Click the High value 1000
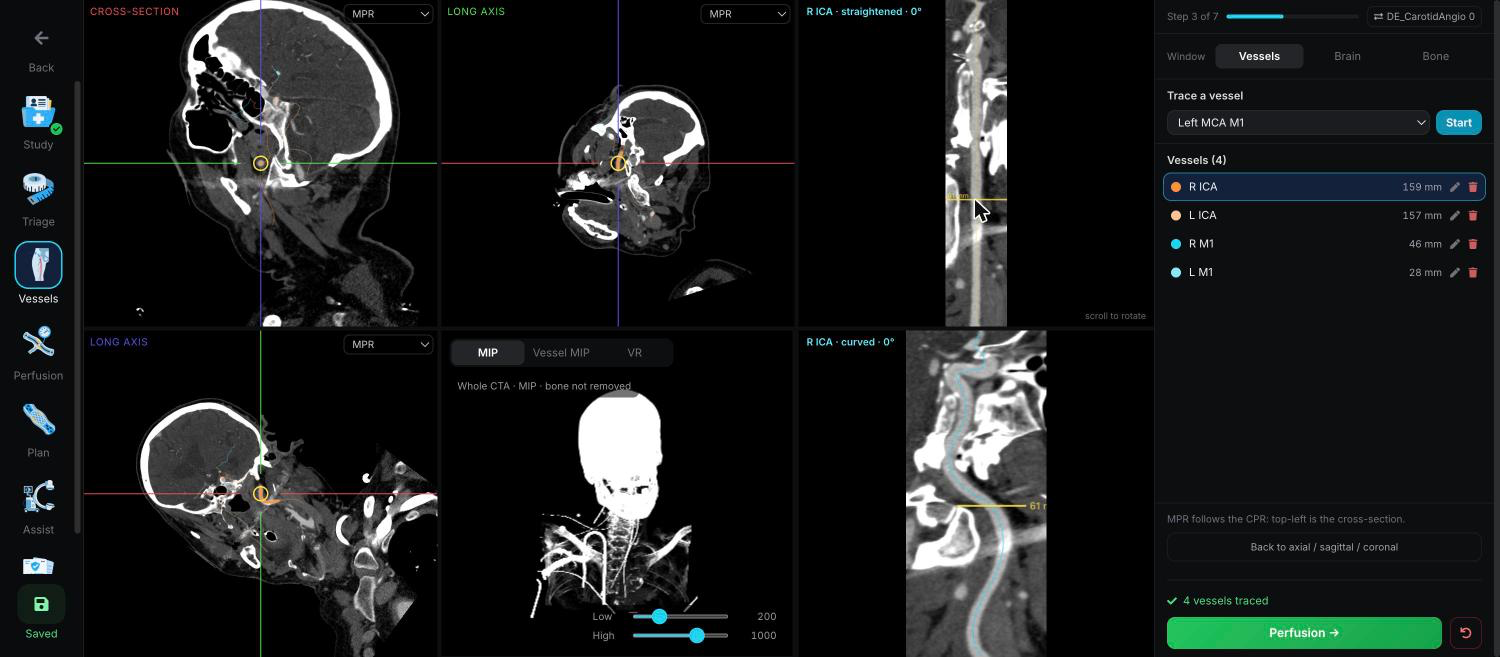This screenshot has width=1500, height=657. pyautogui.click(x=764, y=635)
